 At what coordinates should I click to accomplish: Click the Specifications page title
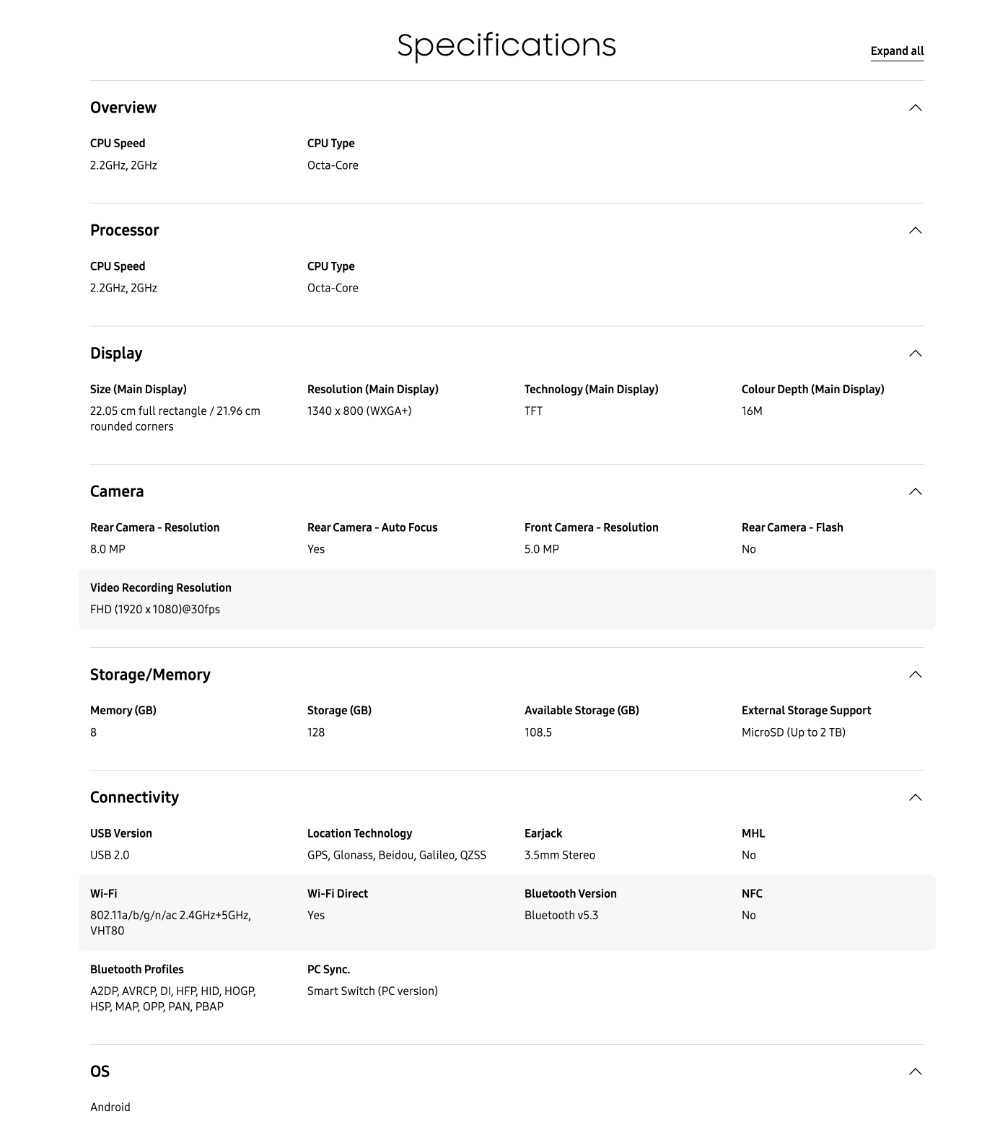[x=506, y=45]
